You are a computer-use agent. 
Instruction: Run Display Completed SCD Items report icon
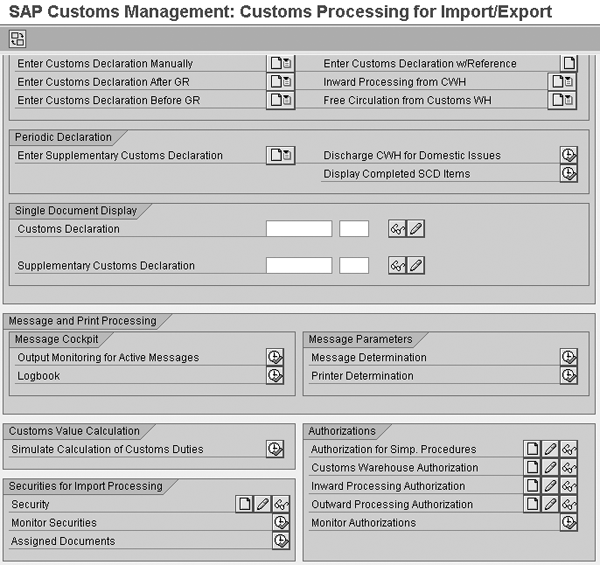tap(569, 174)
